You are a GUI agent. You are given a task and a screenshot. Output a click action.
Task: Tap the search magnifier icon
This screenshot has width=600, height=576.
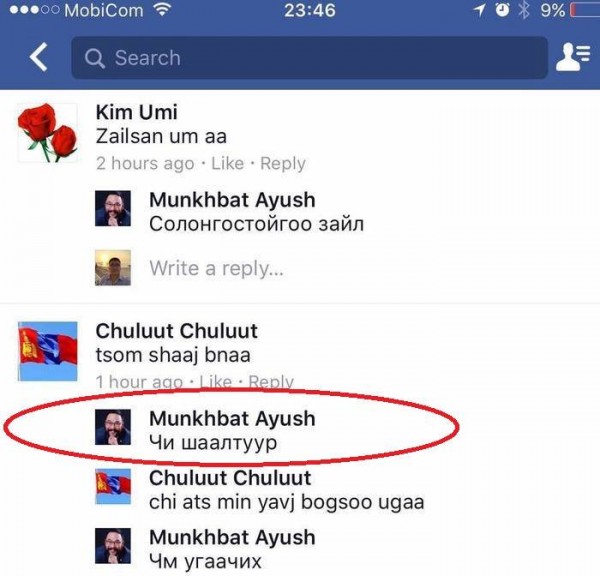[95, 59]
